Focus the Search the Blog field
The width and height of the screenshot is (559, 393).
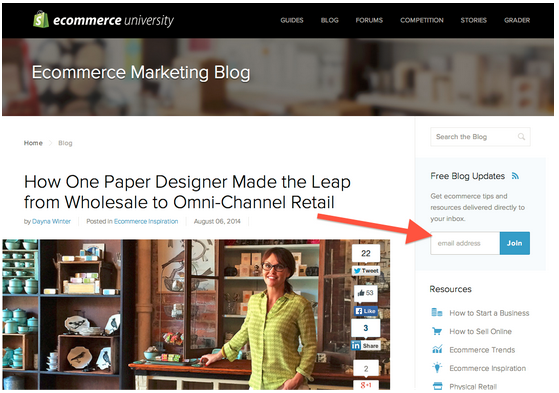click(480, 137)
